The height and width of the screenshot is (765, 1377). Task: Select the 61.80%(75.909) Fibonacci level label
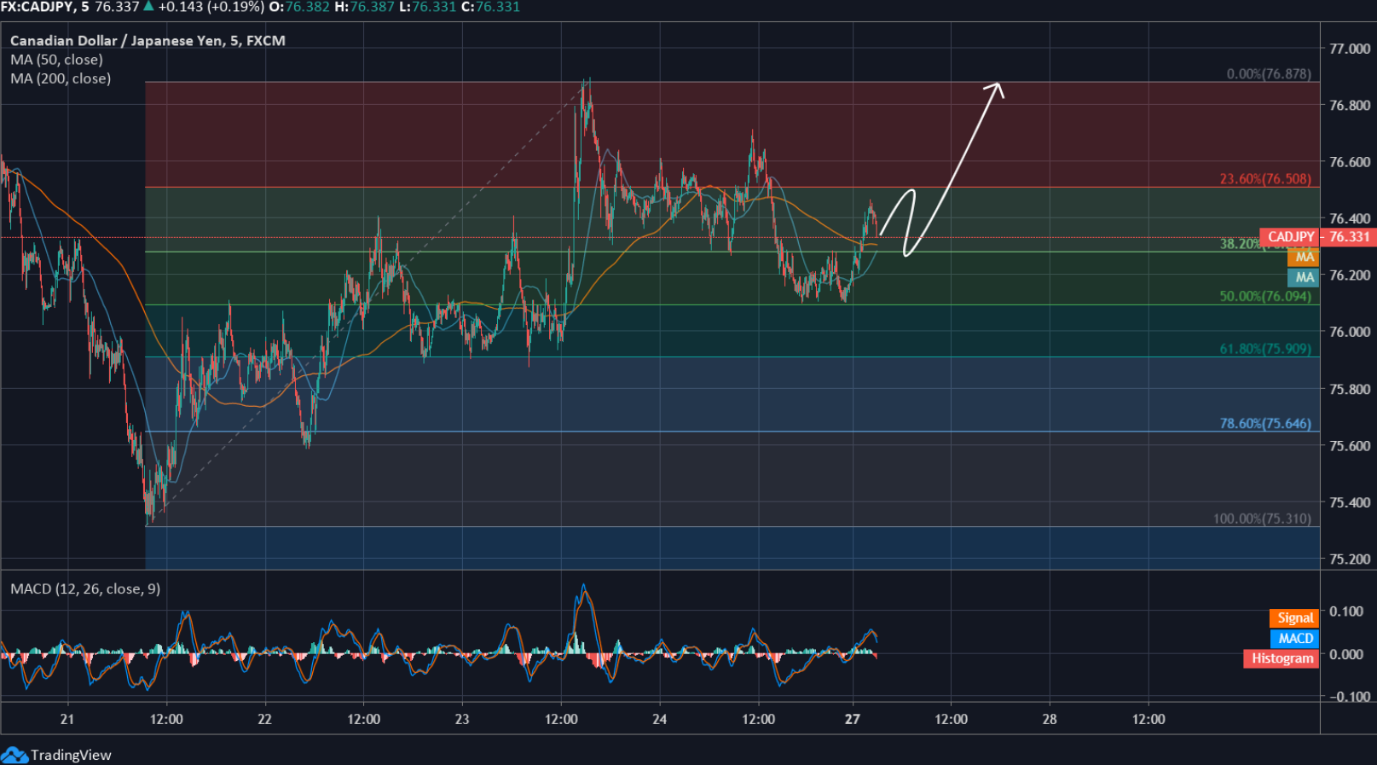coord(1265,349)
